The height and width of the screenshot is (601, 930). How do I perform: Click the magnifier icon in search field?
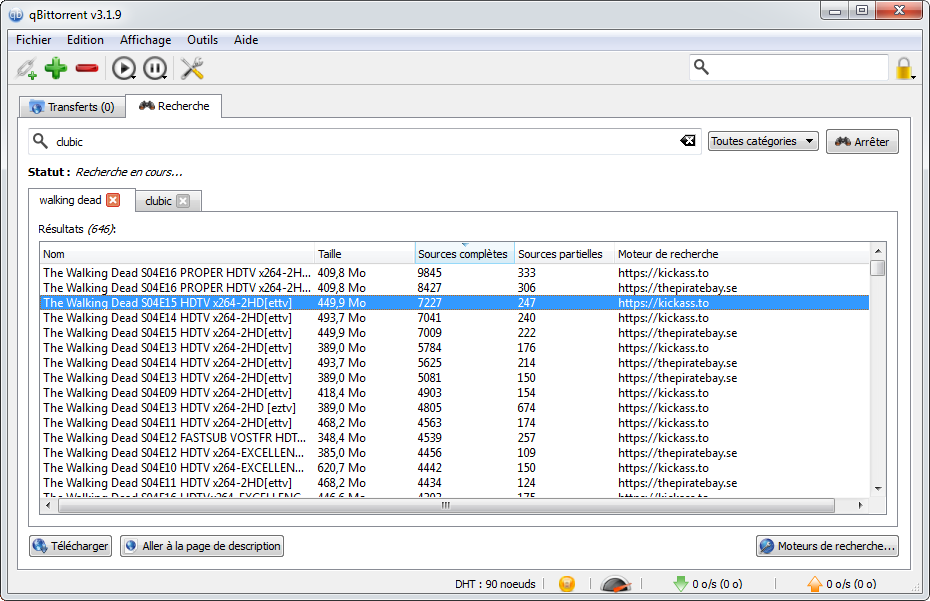coord(40,141)
